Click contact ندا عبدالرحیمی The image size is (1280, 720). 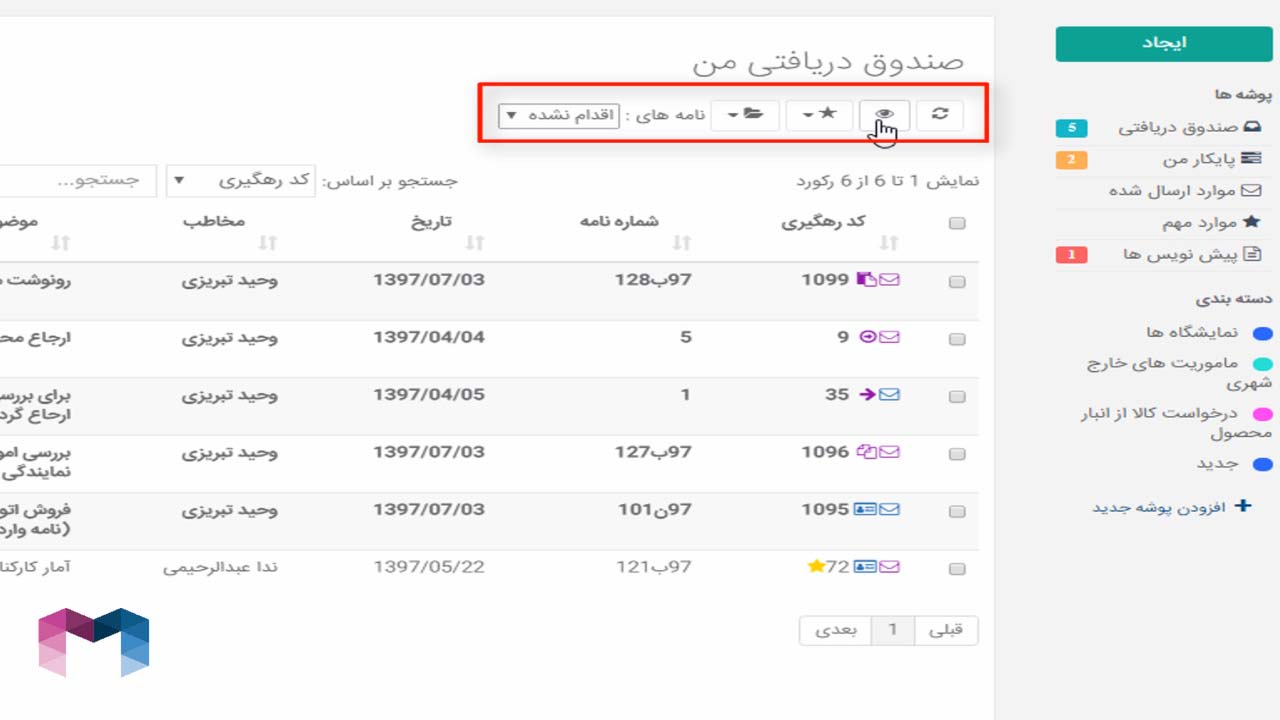coord(221,567)
